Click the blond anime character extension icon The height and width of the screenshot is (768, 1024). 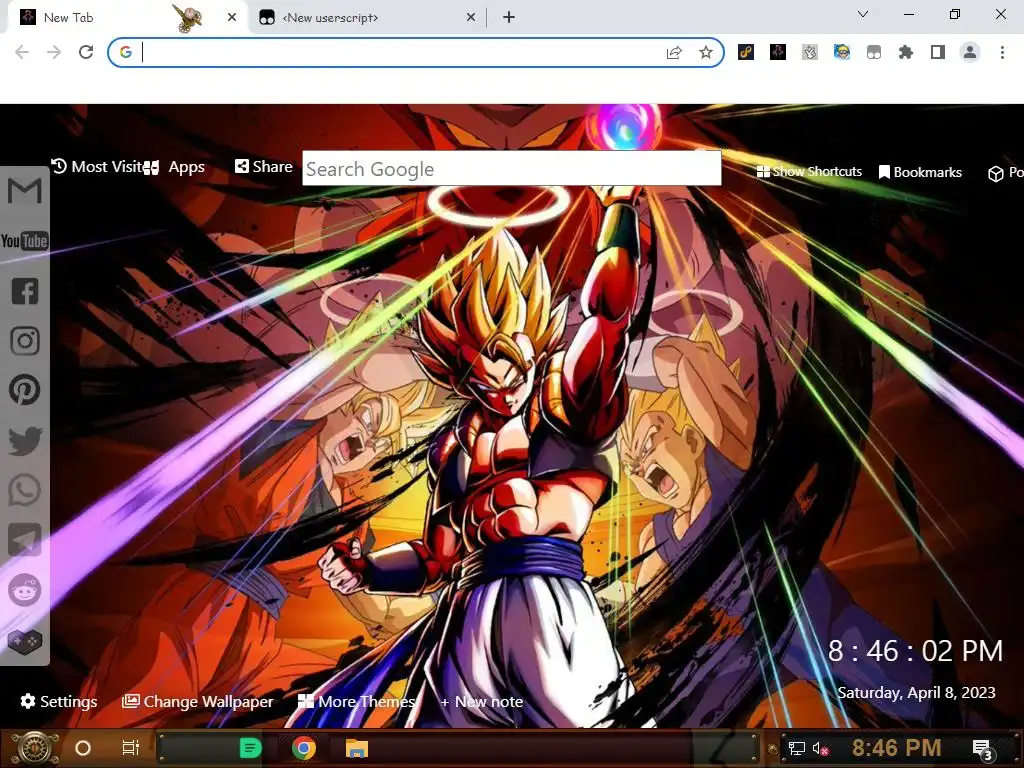coord(842,52)
